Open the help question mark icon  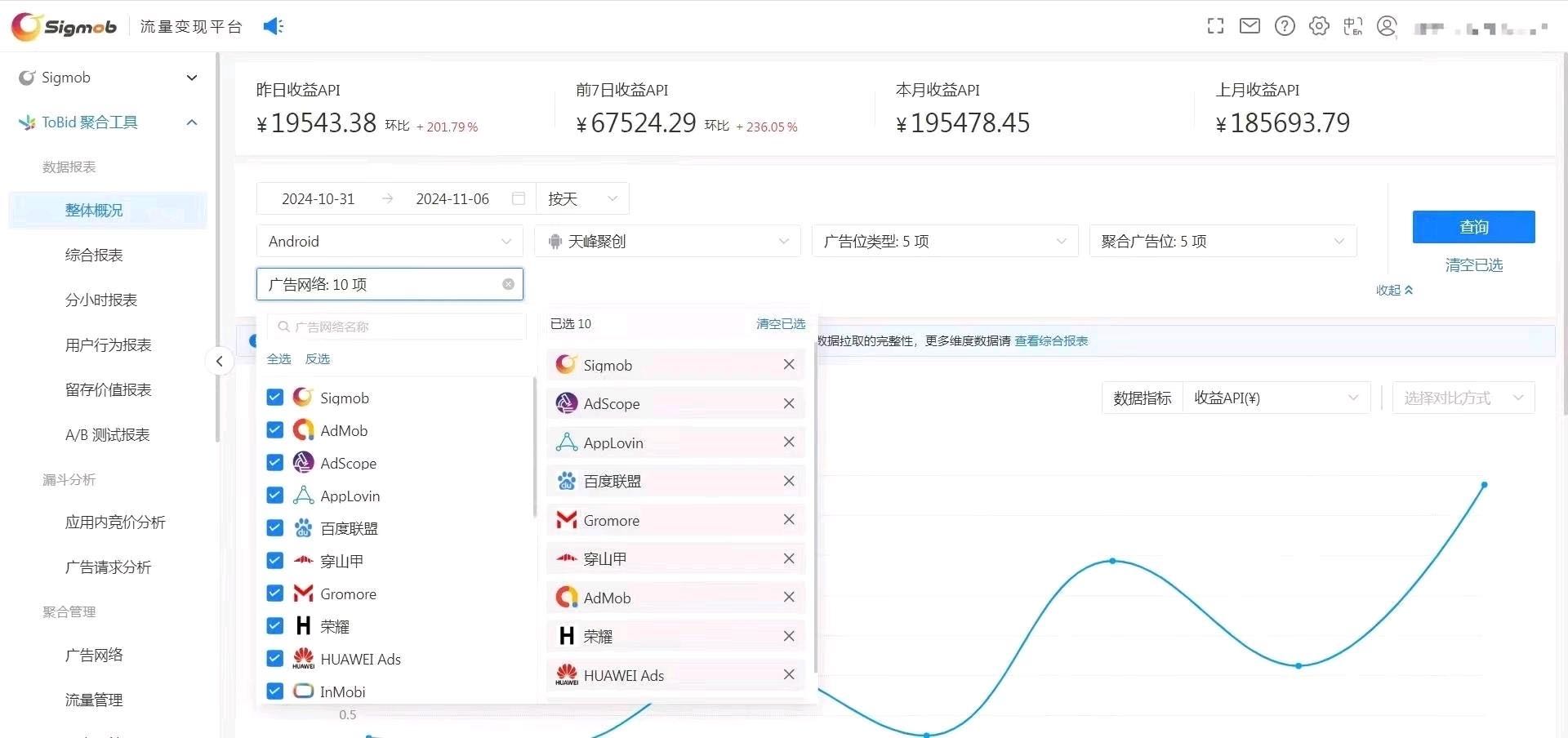click(x=1285, y=26)
